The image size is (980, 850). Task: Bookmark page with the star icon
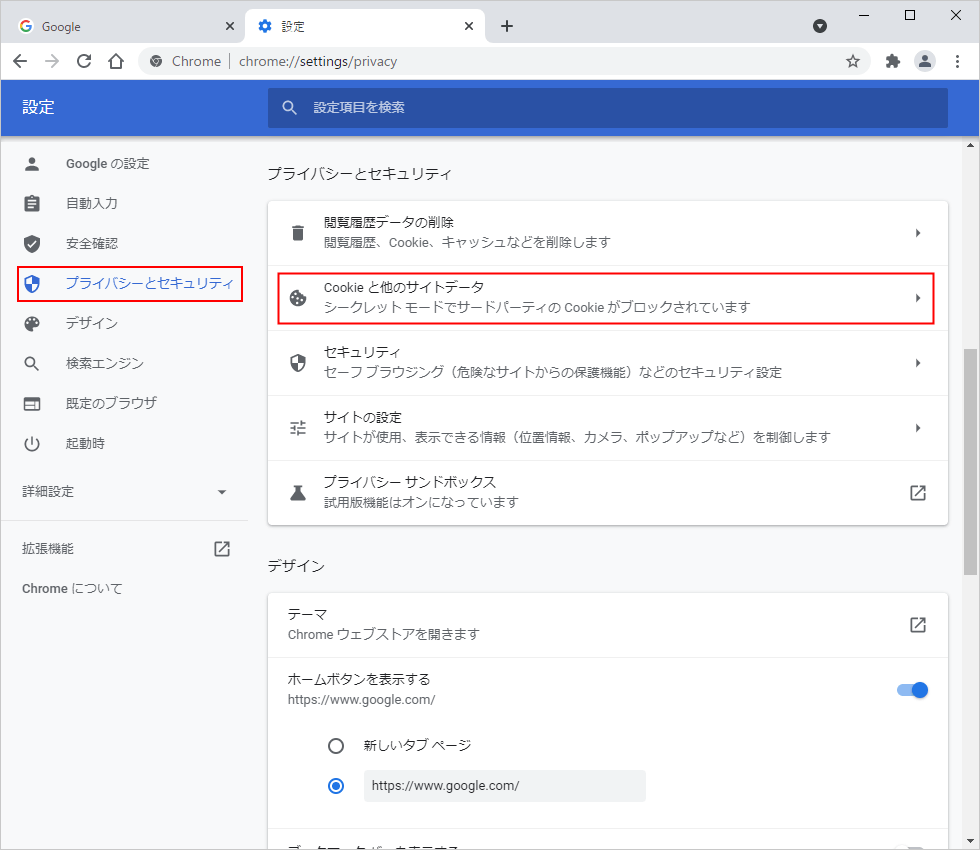[x=852, y=61]
